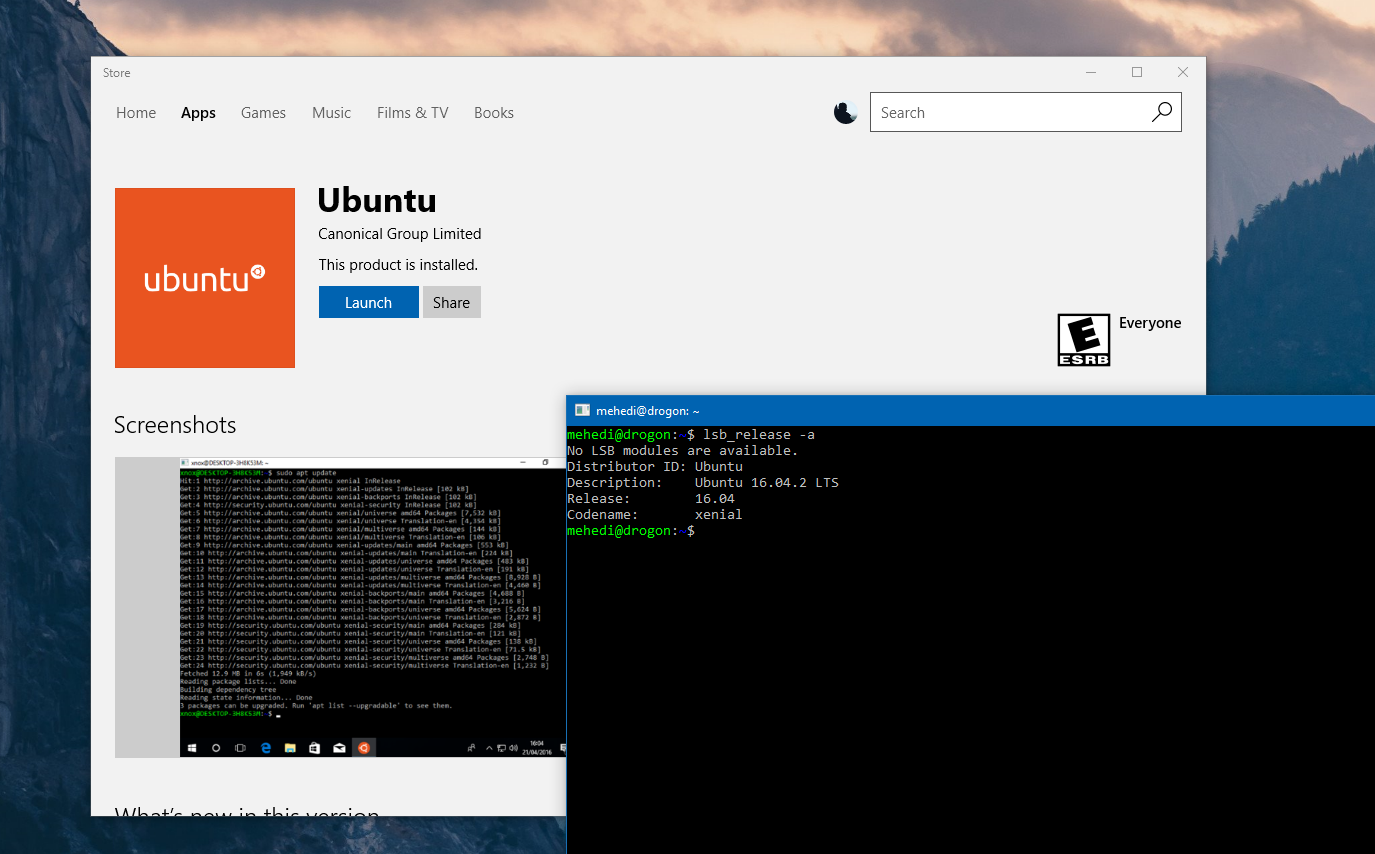This screenshot has height=854, width=1375.
Task: Click Canonical Group Limited publisher name
Action: [x=399, y=234]
